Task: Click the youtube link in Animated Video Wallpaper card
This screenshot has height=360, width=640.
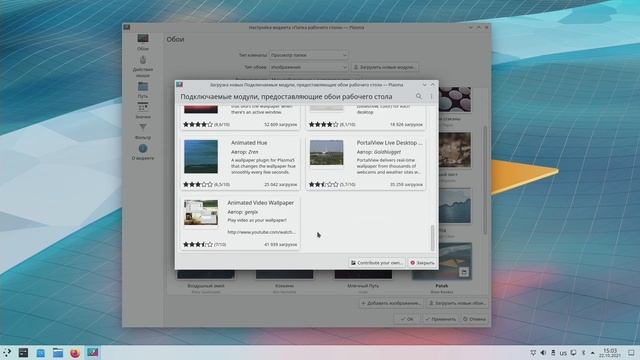Action: pyautogui.click(x=262, y=232)
